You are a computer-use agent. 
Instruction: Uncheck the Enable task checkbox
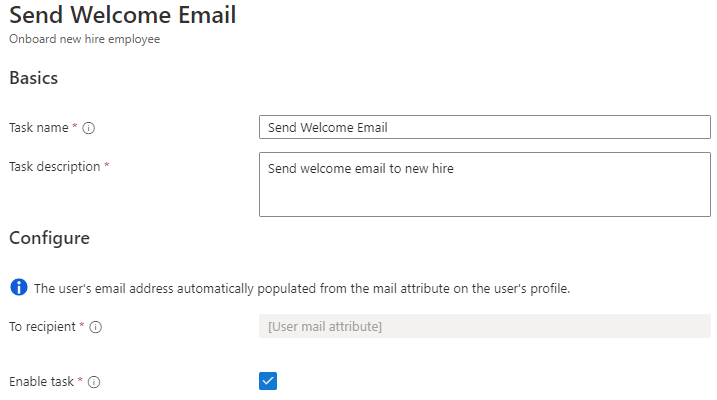pos(267,381)
